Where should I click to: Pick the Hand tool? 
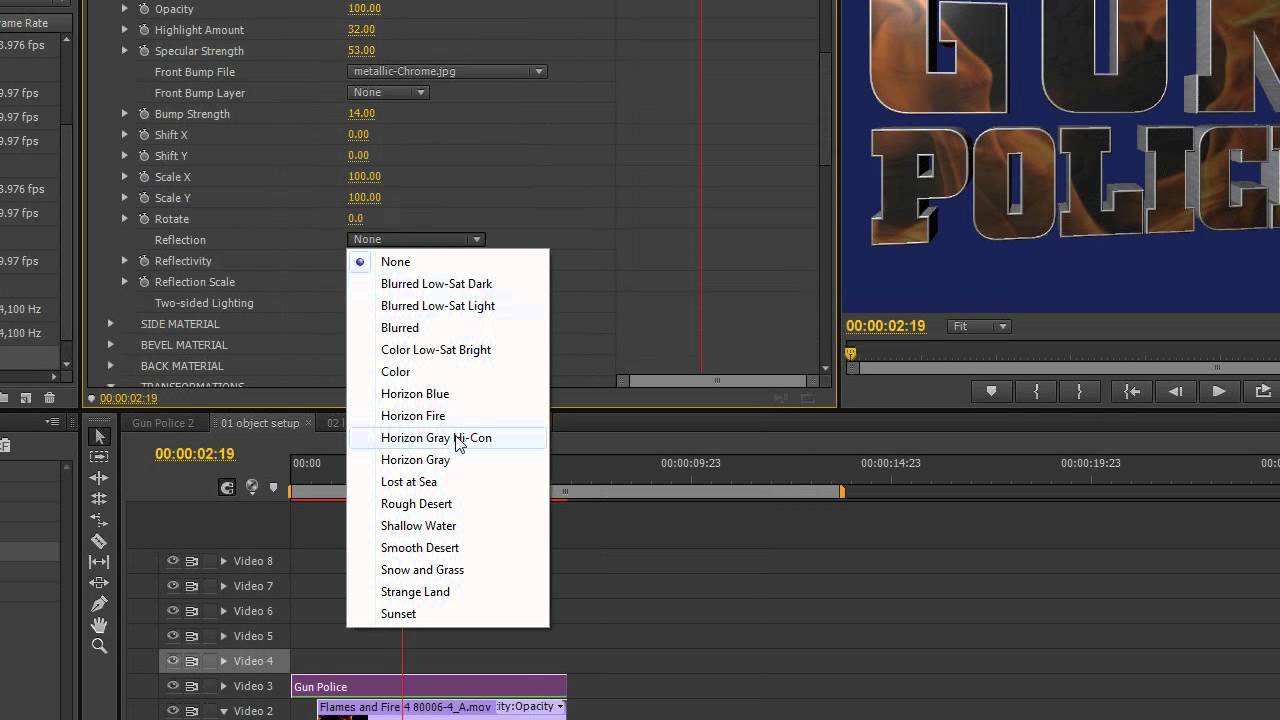pos(99,625)
